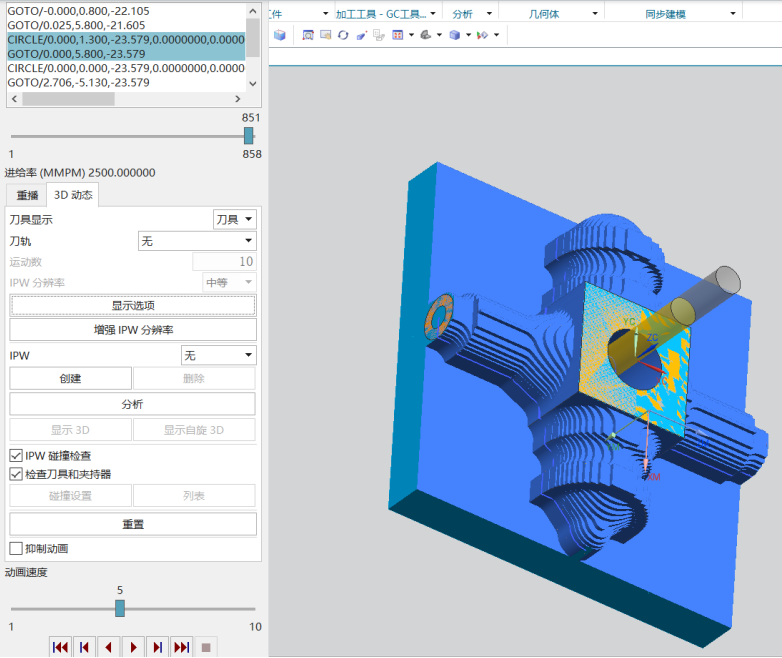The image size is (782, 658).
Task: Open the 加工工具 - GC工具 menu
Action: [x=386, y=14]
